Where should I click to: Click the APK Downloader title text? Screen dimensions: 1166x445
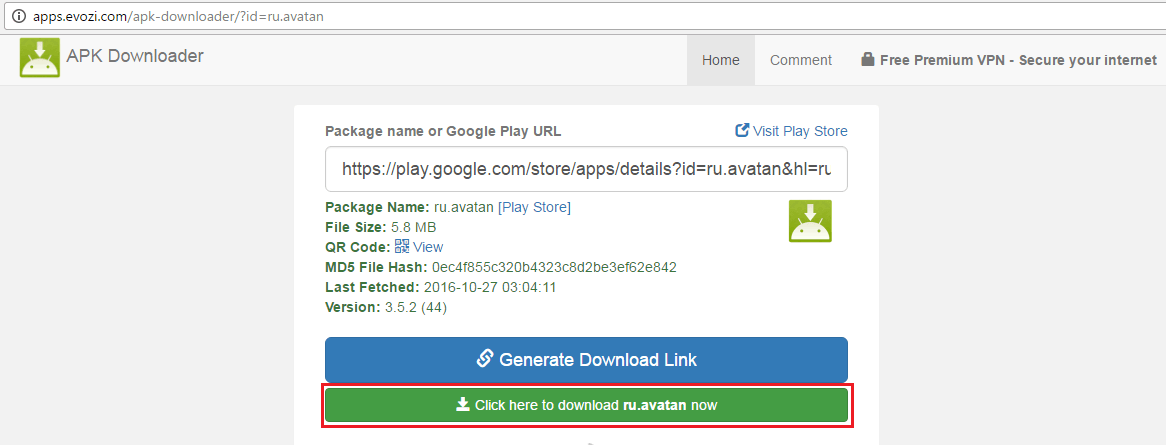pyautogui.click(x=135, y=56)
